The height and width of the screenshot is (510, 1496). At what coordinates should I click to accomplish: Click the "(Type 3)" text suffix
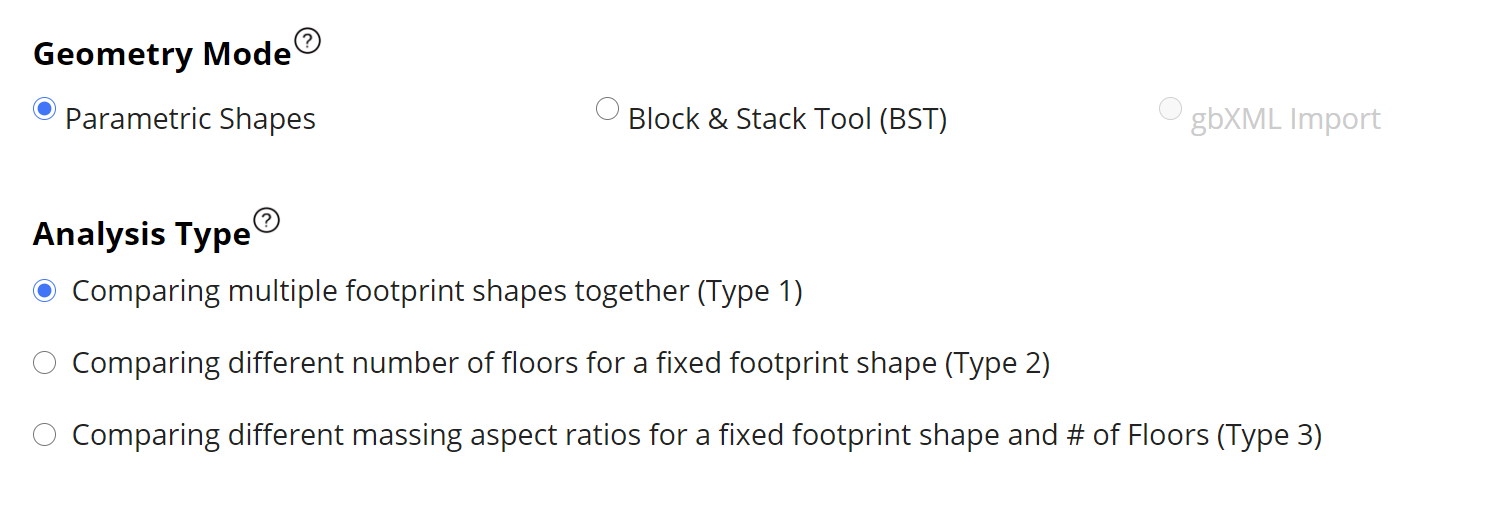(x=1269, y=435)
